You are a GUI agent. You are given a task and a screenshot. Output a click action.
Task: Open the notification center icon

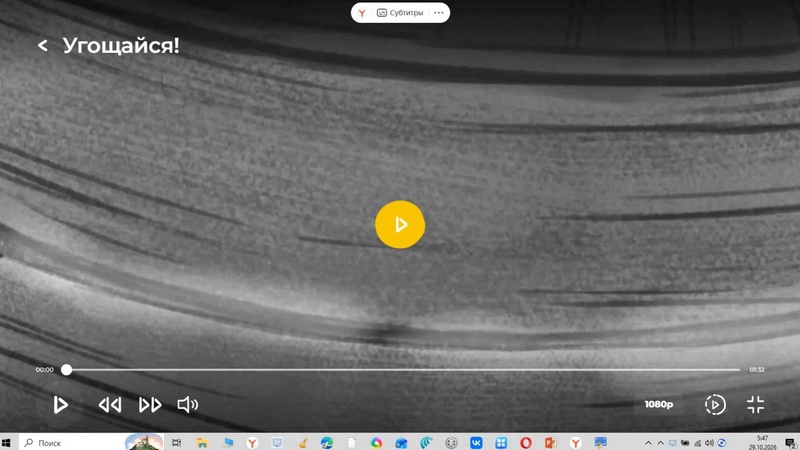tap(790, 443)
